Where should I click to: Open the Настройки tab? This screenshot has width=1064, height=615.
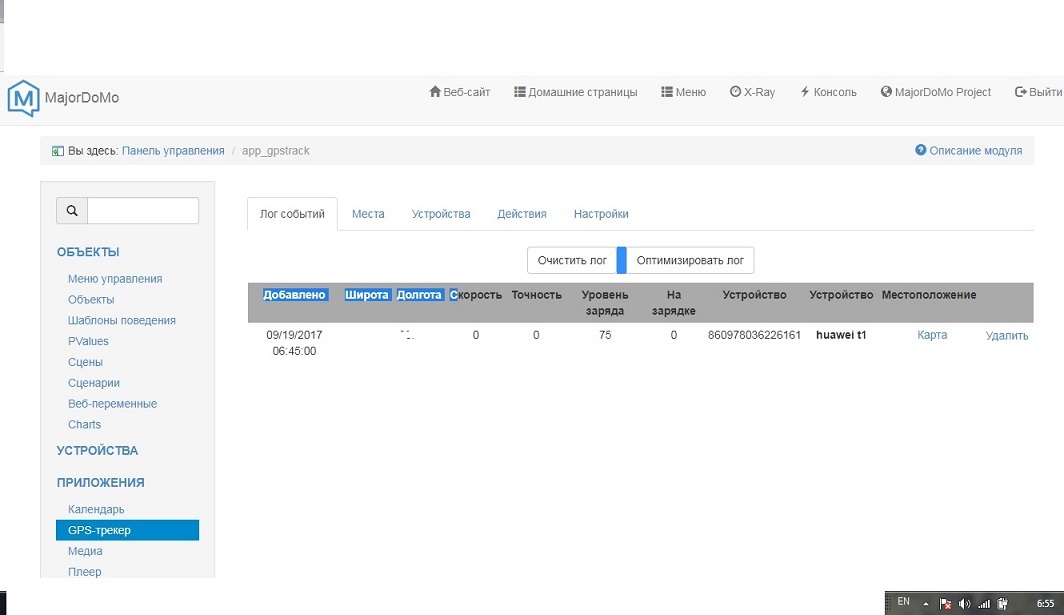[601, 214]
